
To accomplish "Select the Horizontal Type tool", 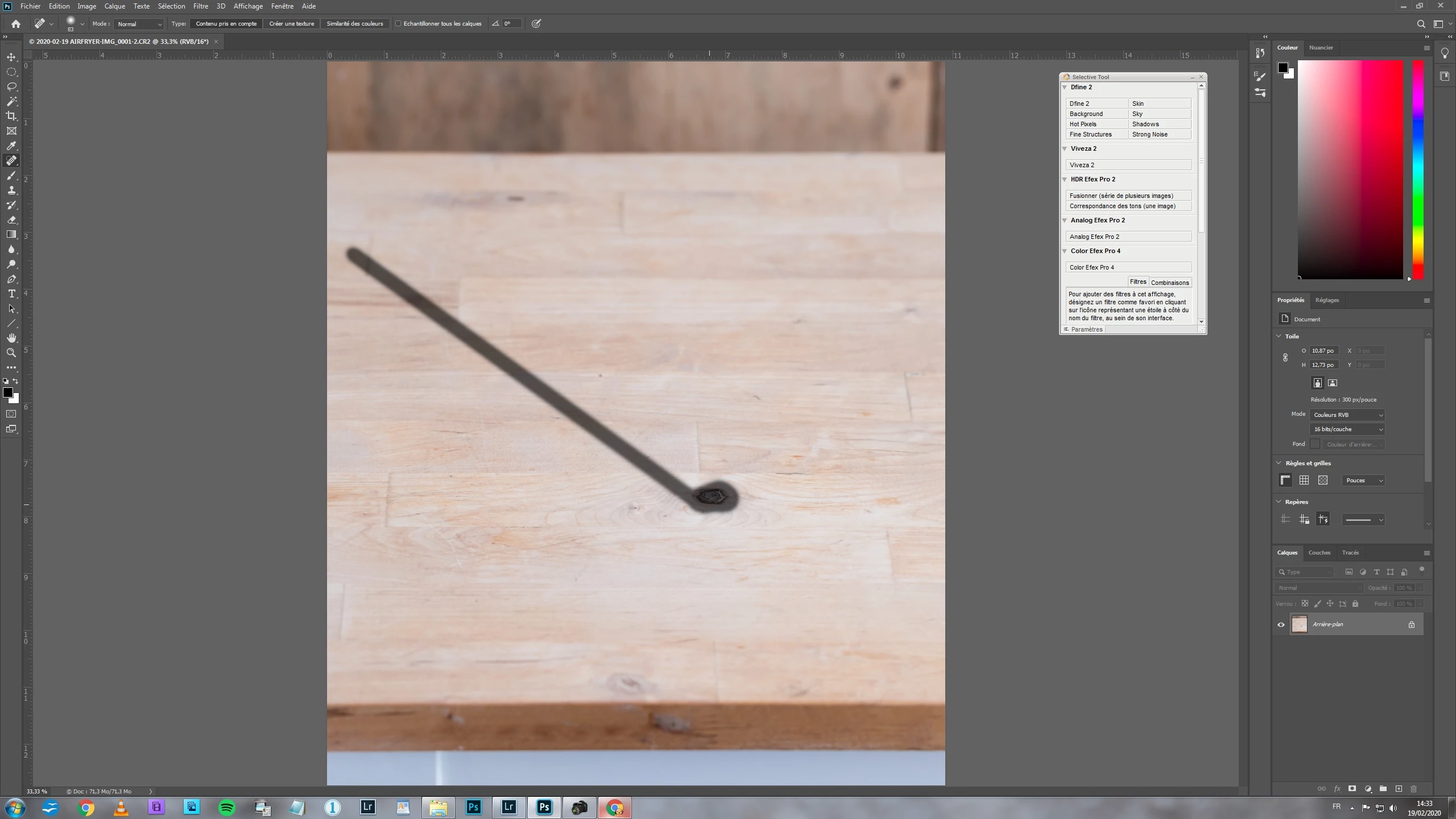I will (11, 294).
